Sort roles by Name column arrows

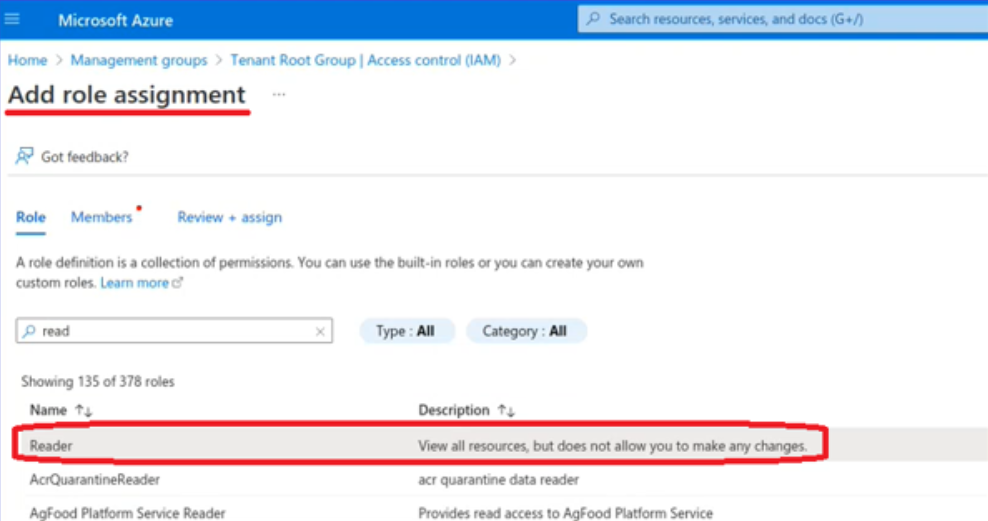click(83, 411)
